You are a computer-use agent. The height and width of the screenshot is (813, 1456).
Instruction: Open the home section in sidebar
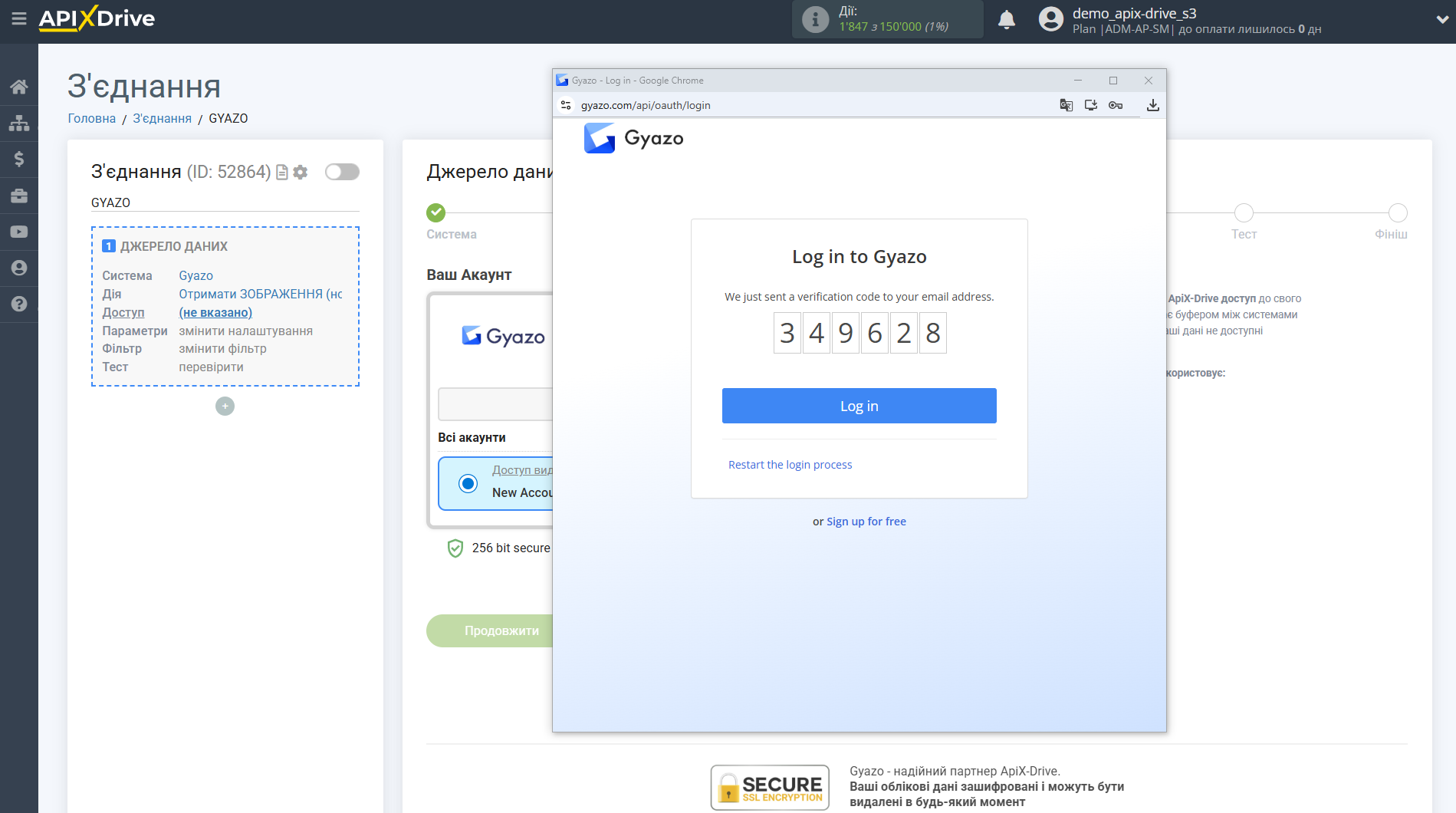pos(19,87)
